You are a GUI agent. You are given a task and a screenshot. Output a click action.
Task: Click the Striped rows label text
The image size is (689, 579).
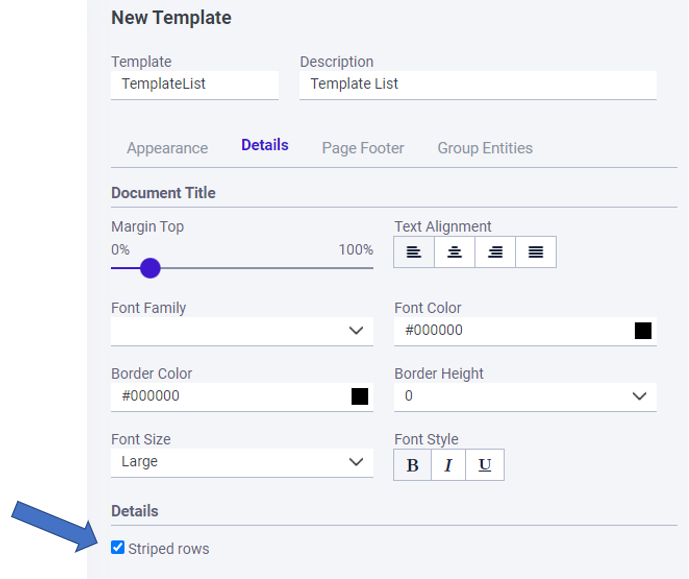click(x=169, y=549)
